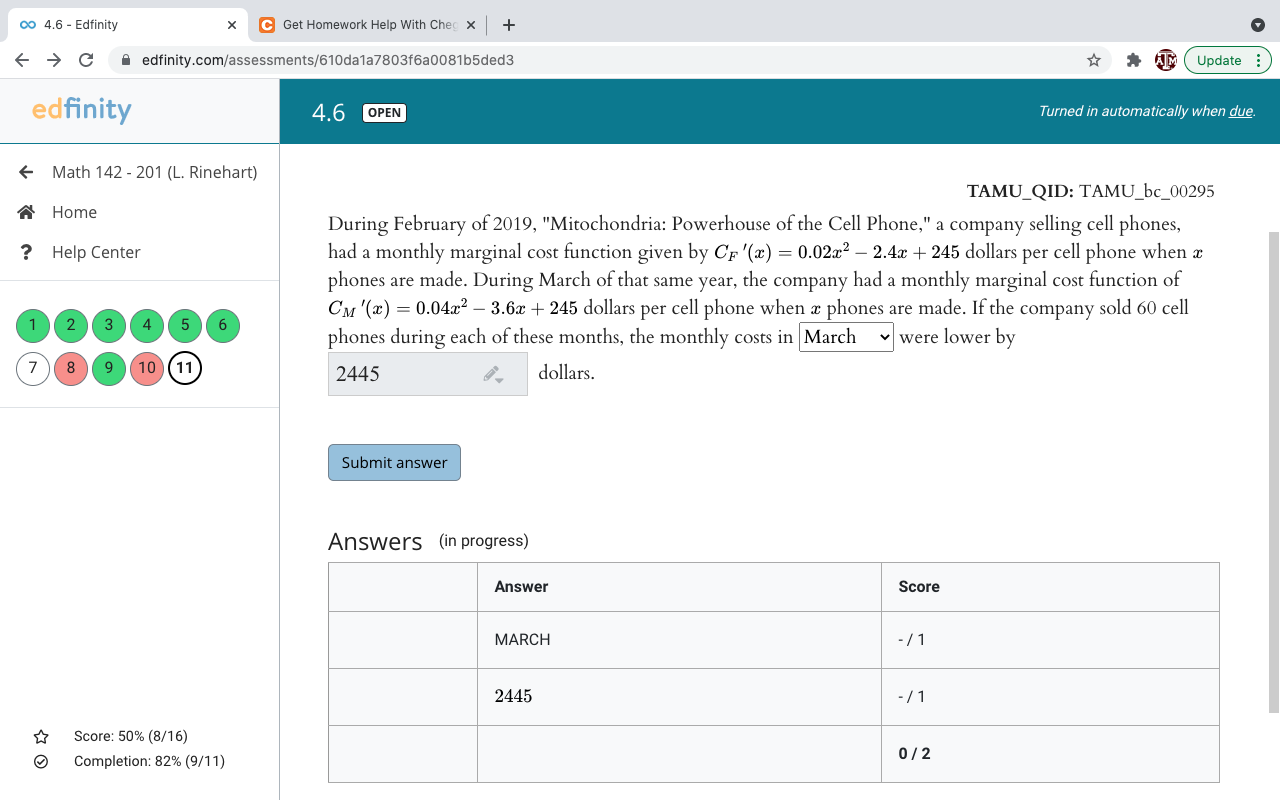
Task: Click the Submit answer button
Action: [x=394, y=462]
